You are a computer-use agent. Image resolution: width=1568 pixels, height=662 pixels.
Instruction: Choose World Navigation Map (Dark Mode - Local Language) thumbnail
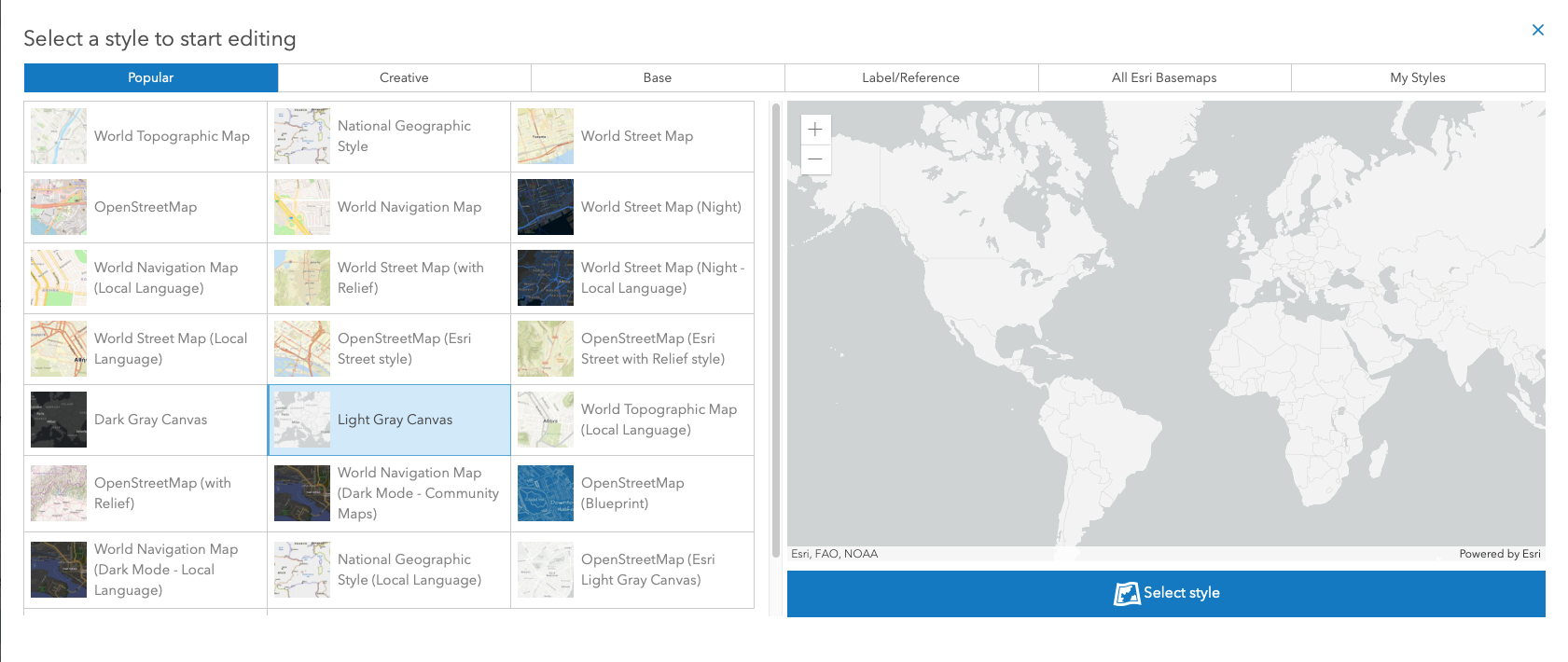[59, 570]
